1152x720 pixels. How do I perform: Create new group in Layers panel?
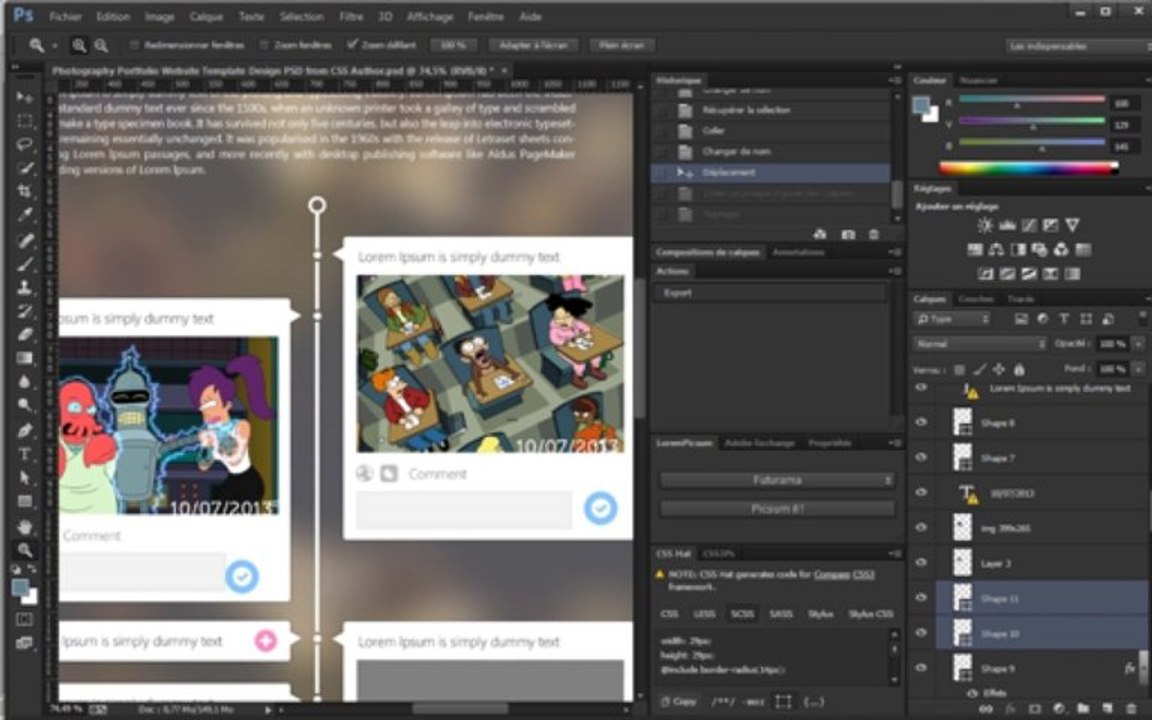click(1083, 709)
